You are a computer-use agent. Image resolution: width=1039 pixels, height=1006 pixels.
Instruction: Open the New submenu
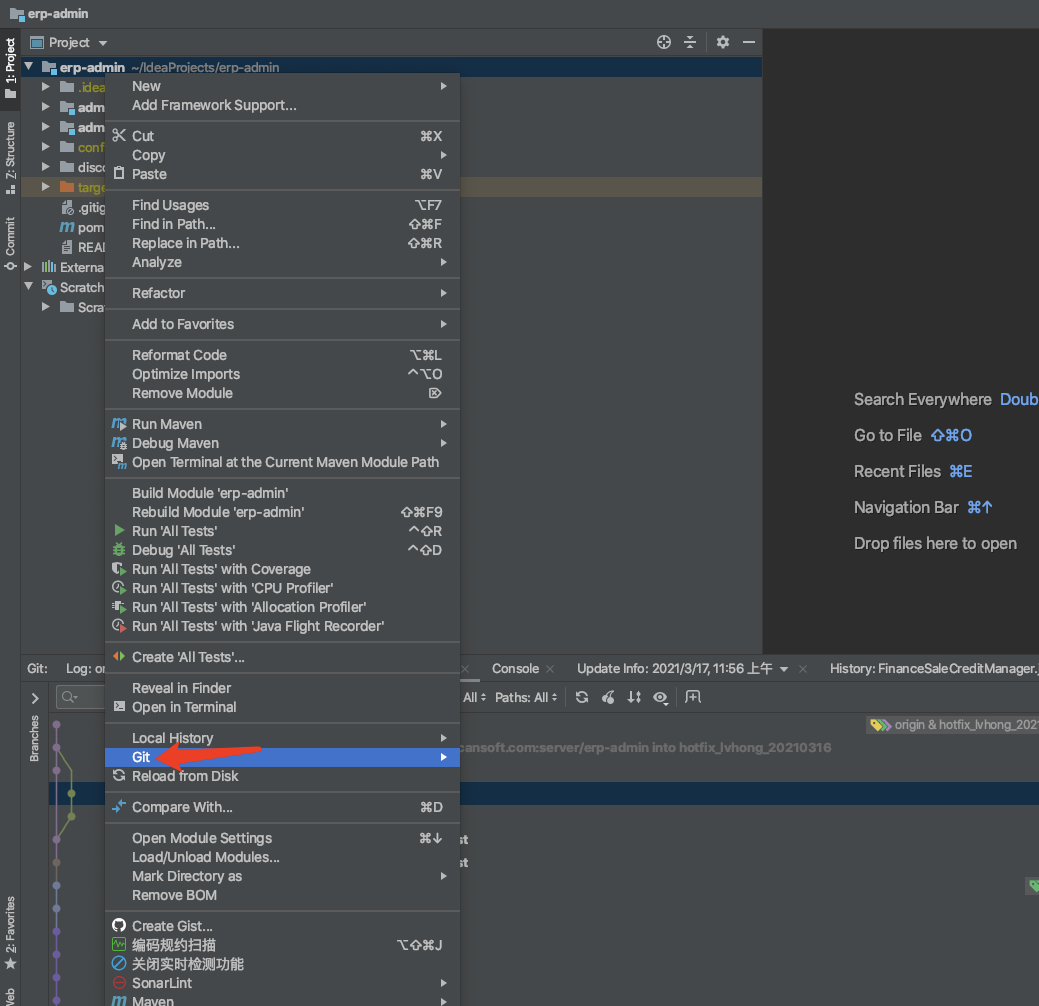point(282,86)
